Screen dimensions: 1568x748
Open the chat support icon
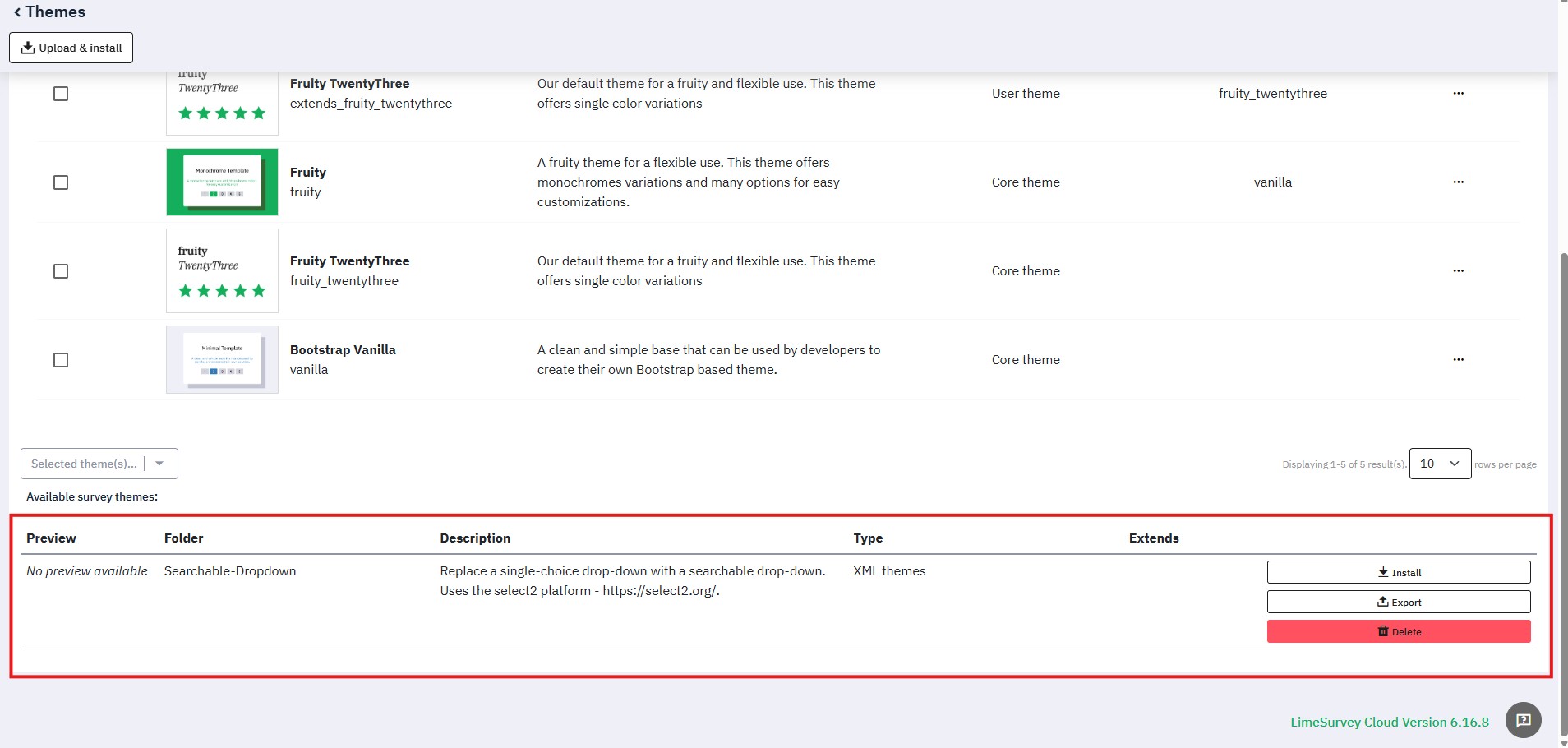coord(1523,721)
